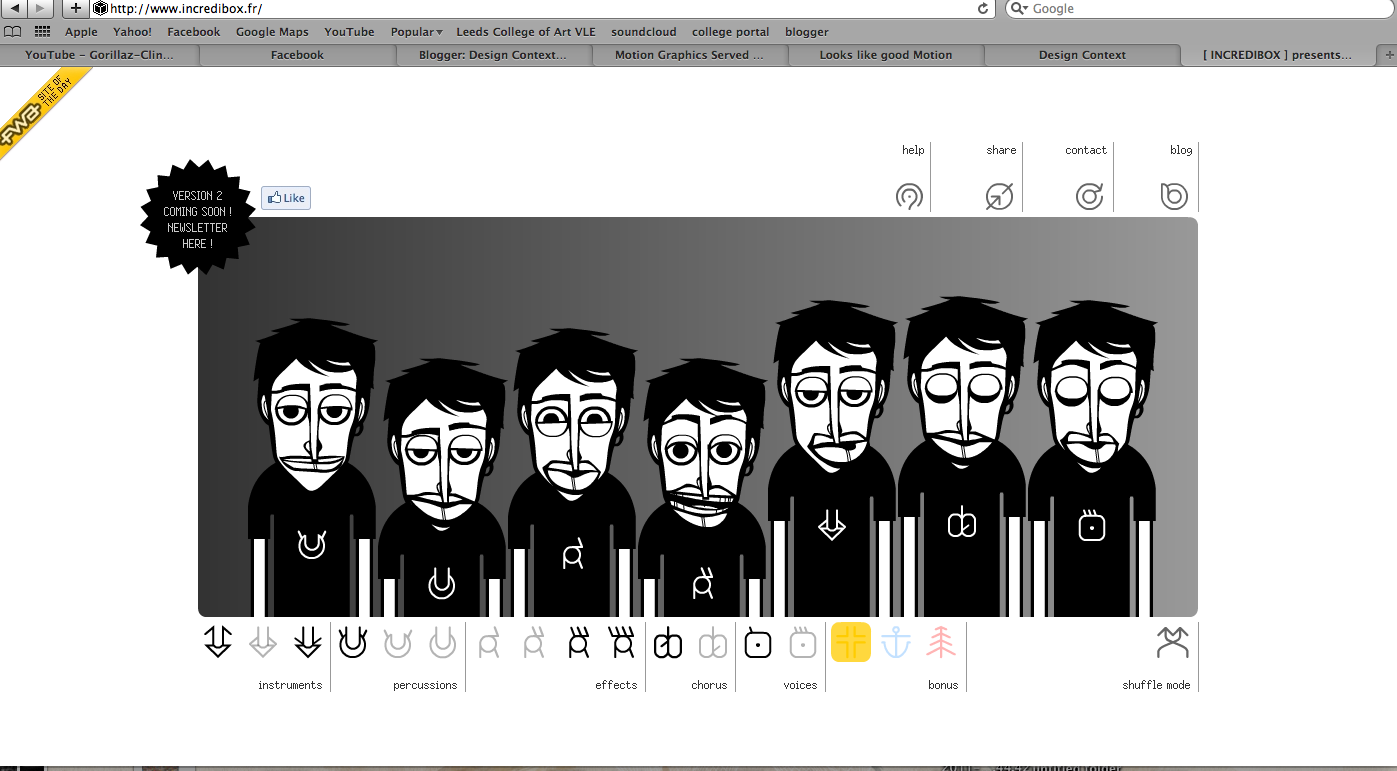
Task: Switch to the Facebook tab
Action: point(297,55)
